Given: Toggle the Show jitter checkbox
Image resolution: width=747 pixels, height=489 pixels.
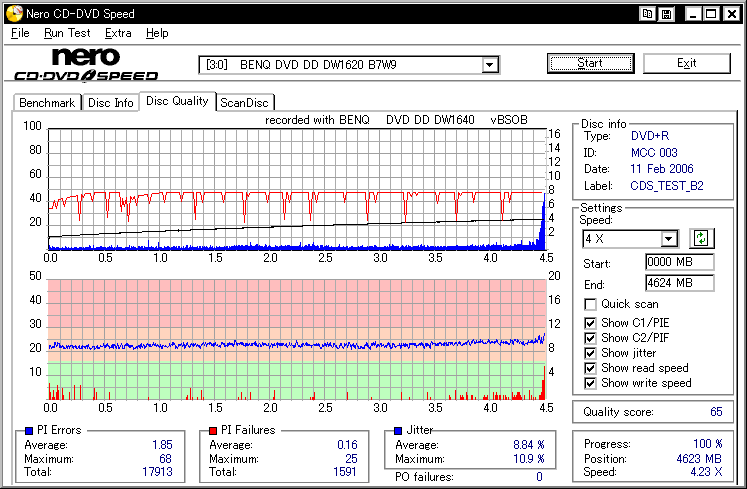Looking at the screenshot, I should (x=591, y=353).
